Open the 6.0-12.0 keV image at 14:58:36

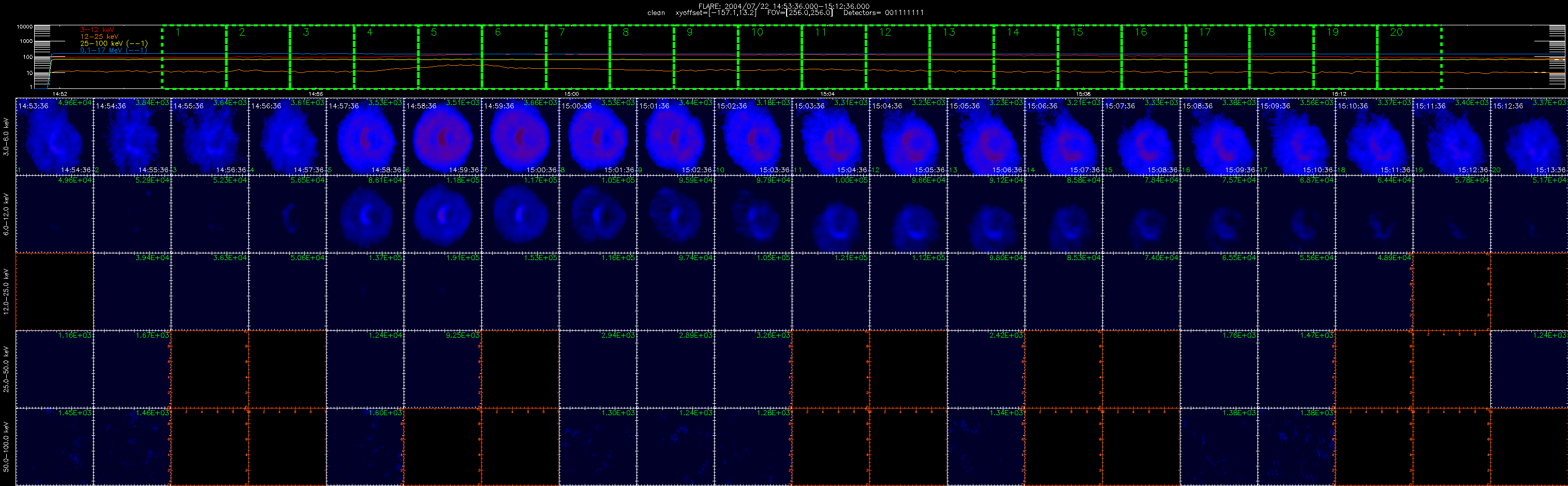coord(442,214)
